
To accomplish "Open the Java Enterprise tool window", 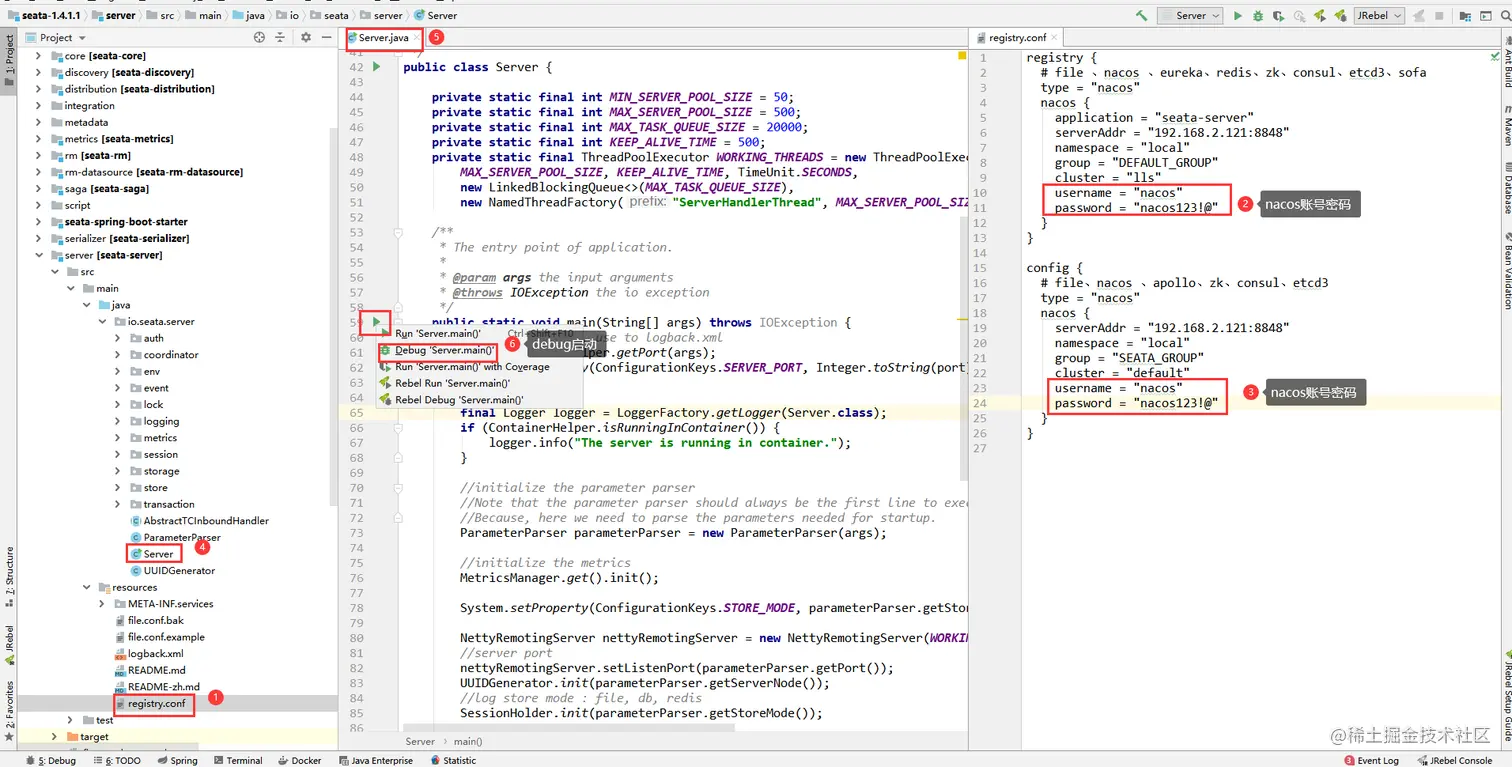I will (376, 760).
